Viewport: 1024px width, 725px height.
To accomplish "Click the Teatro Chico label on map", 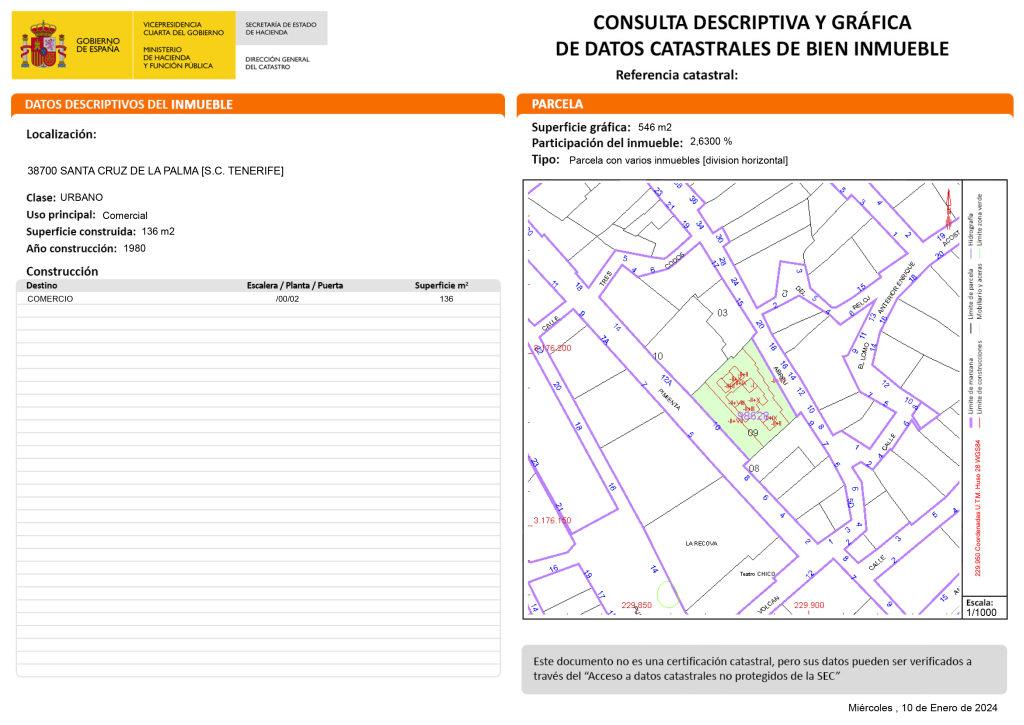I will (x=759, y=573).
